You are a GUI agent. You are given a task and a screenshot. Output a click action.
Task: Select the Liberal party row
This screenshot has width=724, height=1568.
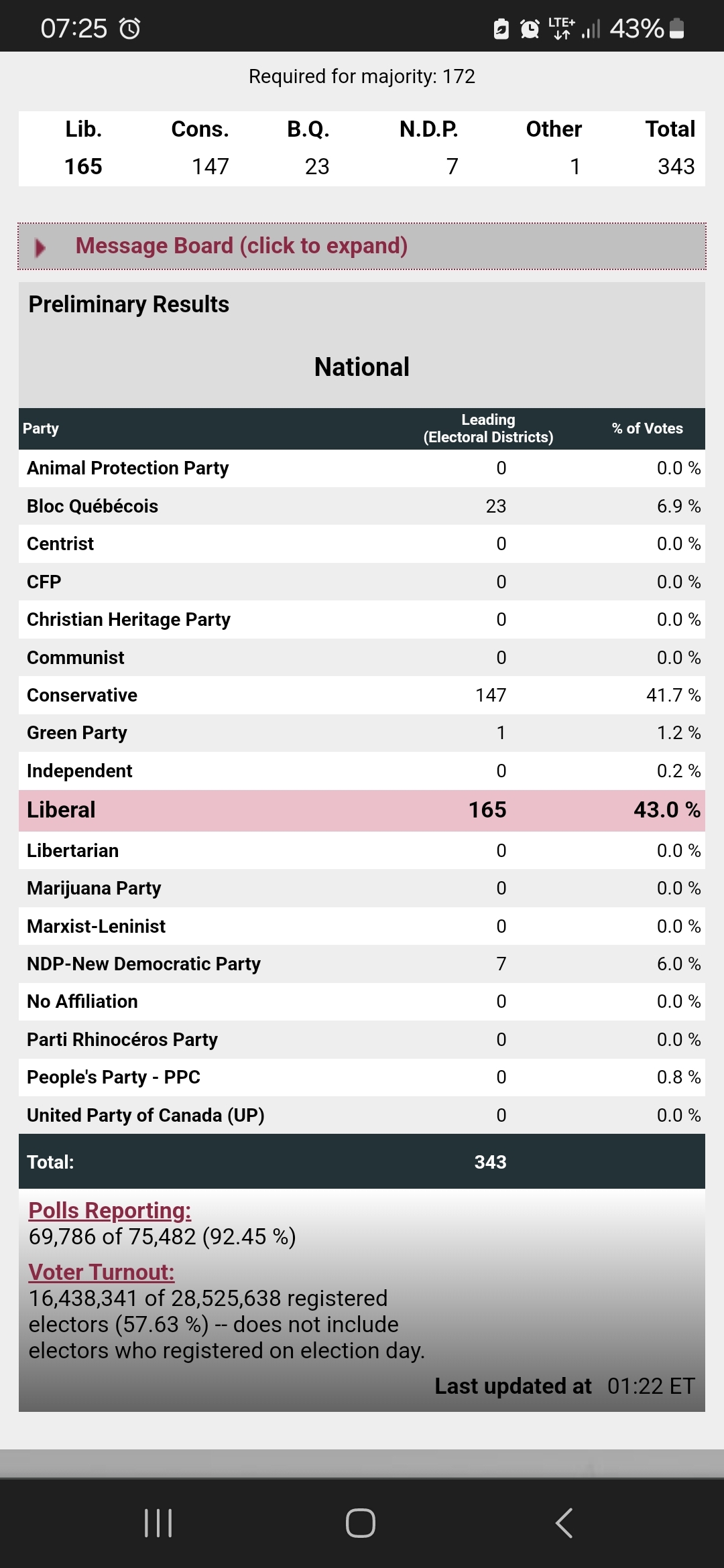[362, 810]
